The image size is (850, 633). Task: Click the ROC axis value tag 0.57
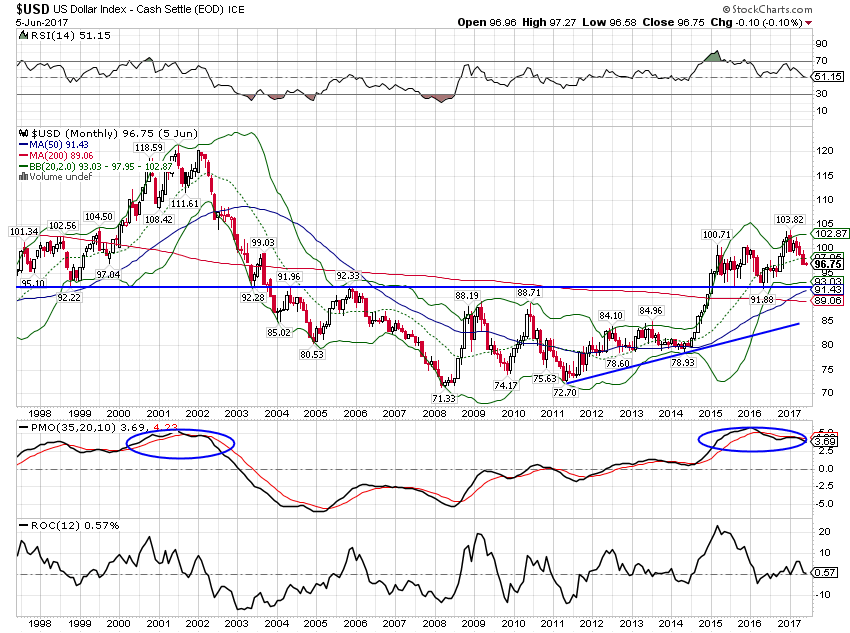[826, 572]
